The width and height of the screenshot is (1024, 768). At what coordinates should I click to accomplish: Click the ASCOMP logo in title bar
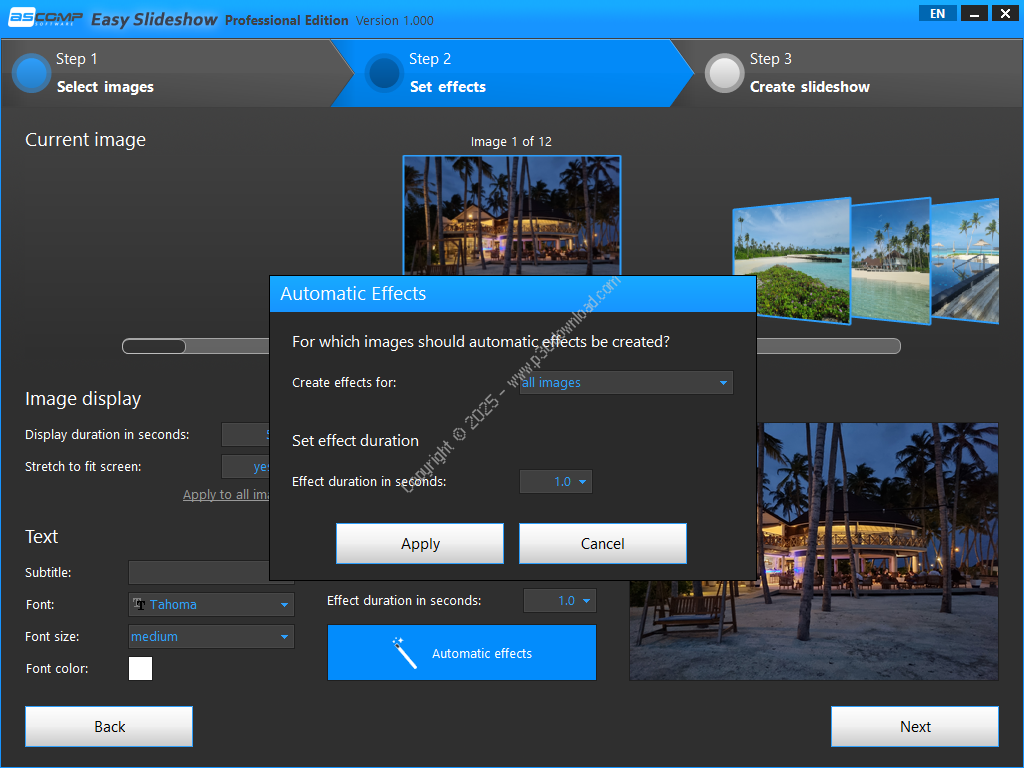coord(43,18)
